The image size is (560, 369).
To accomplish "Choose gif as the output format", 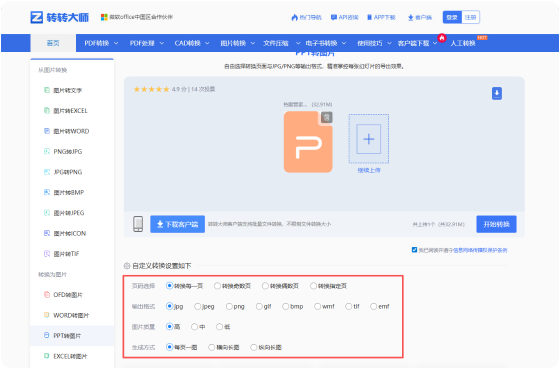I will (259, 306).
